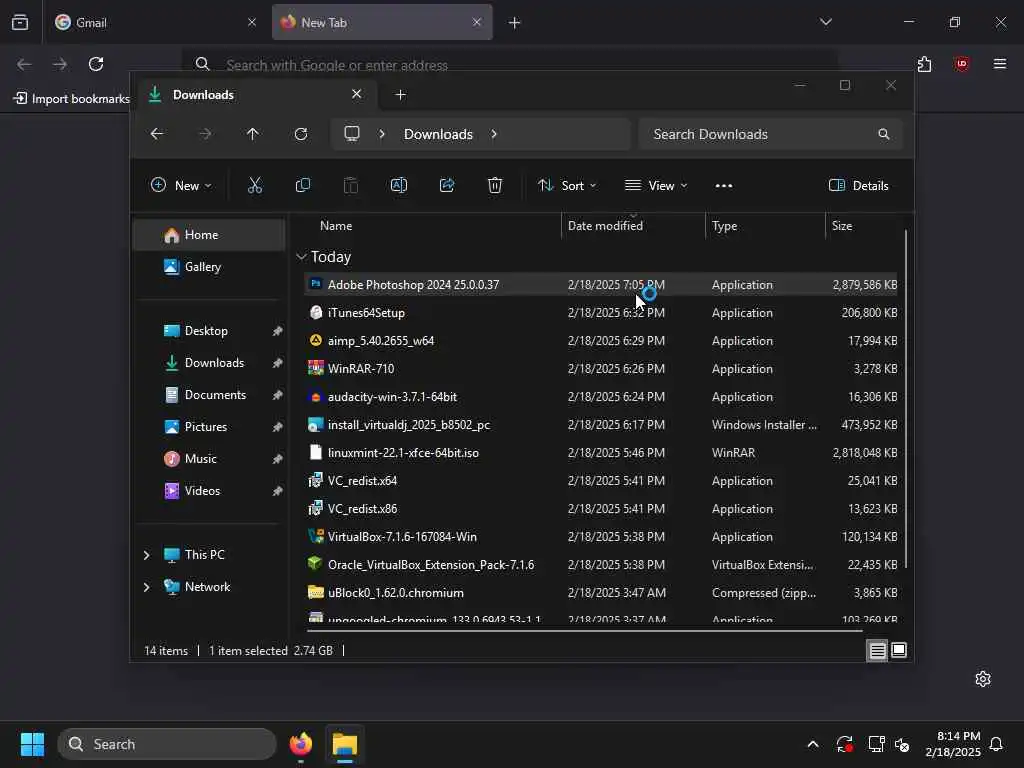Click the uBlock Origin icon in Firefox toolbar
This screenshot has height=768, width=1024.
[x=961, y=64]
